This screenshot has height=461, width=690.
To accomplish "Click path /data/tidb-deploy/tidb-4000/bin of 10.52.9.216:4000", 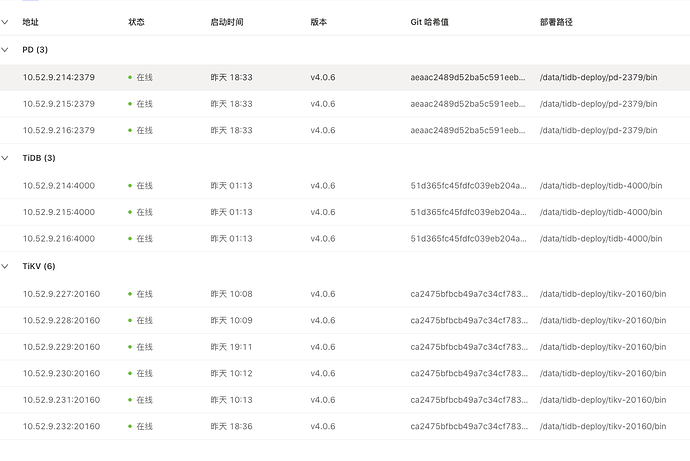I will tap(601, 238).
